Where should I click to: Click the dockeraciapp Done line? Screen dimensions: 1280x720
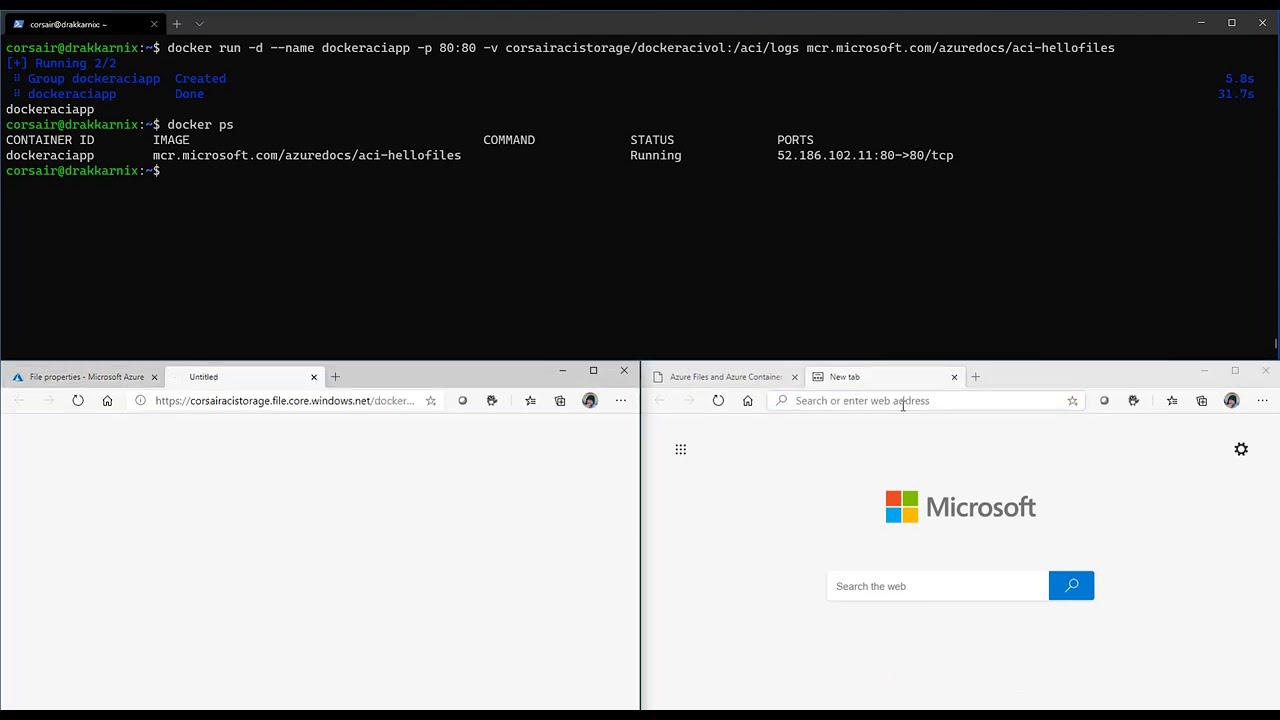point(109,94)
